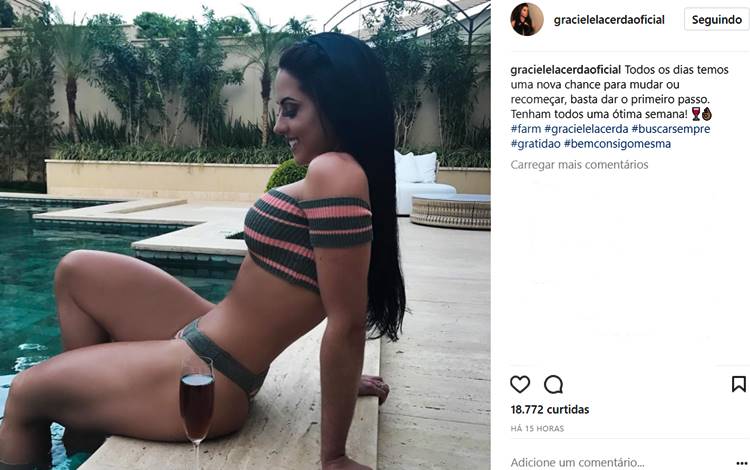Viewport: 750px width, 470px height.
Task: Focus the Adicione um comentário field
Action: [619, 462]
